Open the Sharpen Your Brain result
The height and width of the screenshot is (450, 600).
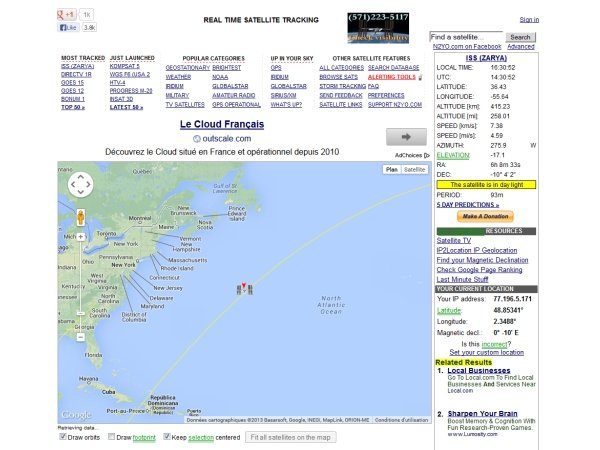482,414
